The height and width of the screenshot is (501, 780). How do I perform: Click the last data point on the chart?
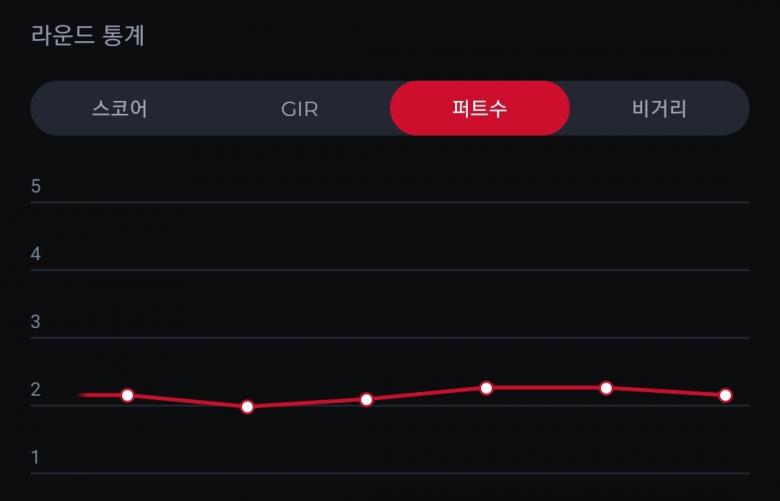point(725,396)
